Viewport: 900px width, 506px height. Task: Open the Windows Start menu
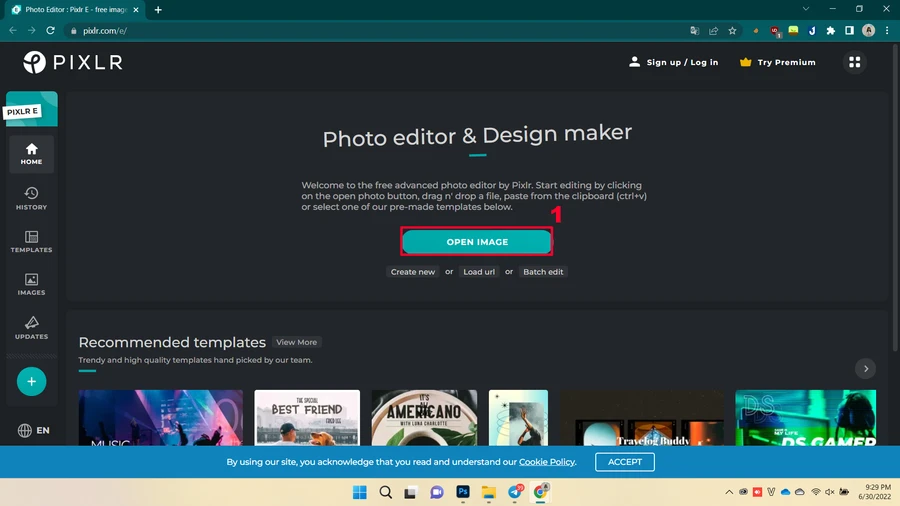360,492
